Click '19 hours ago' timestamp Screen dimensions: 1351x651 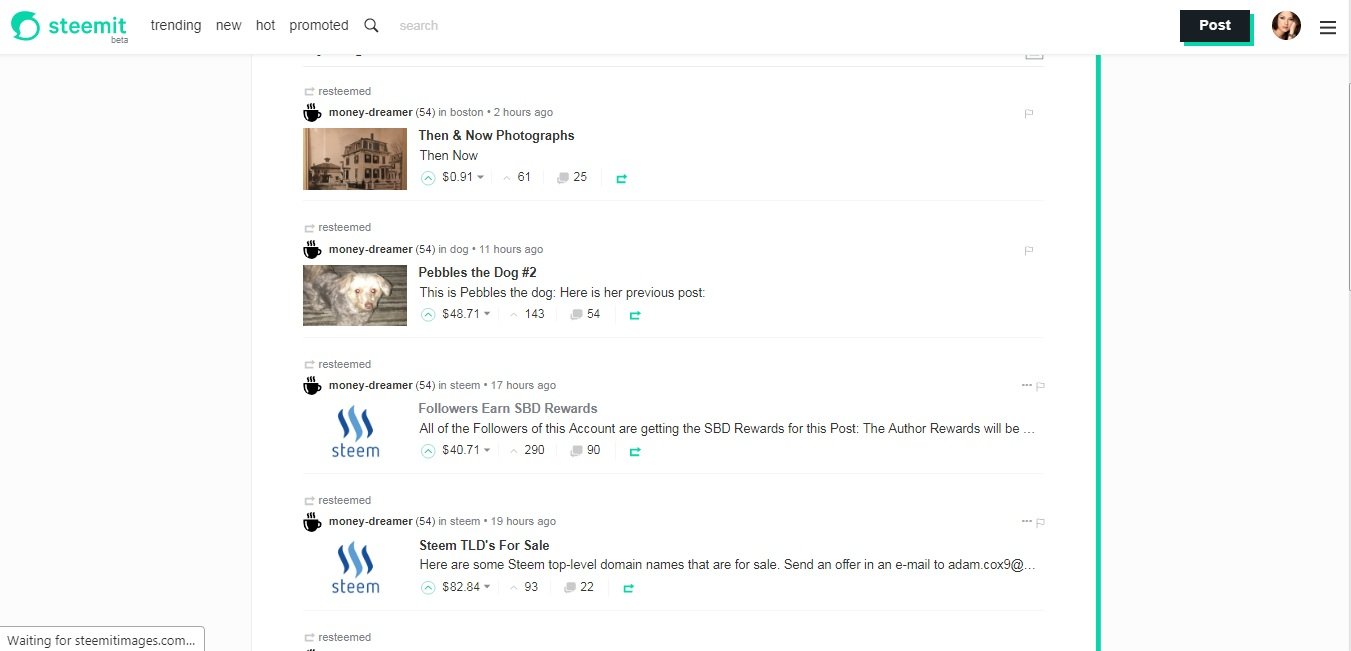coord(523,521)
